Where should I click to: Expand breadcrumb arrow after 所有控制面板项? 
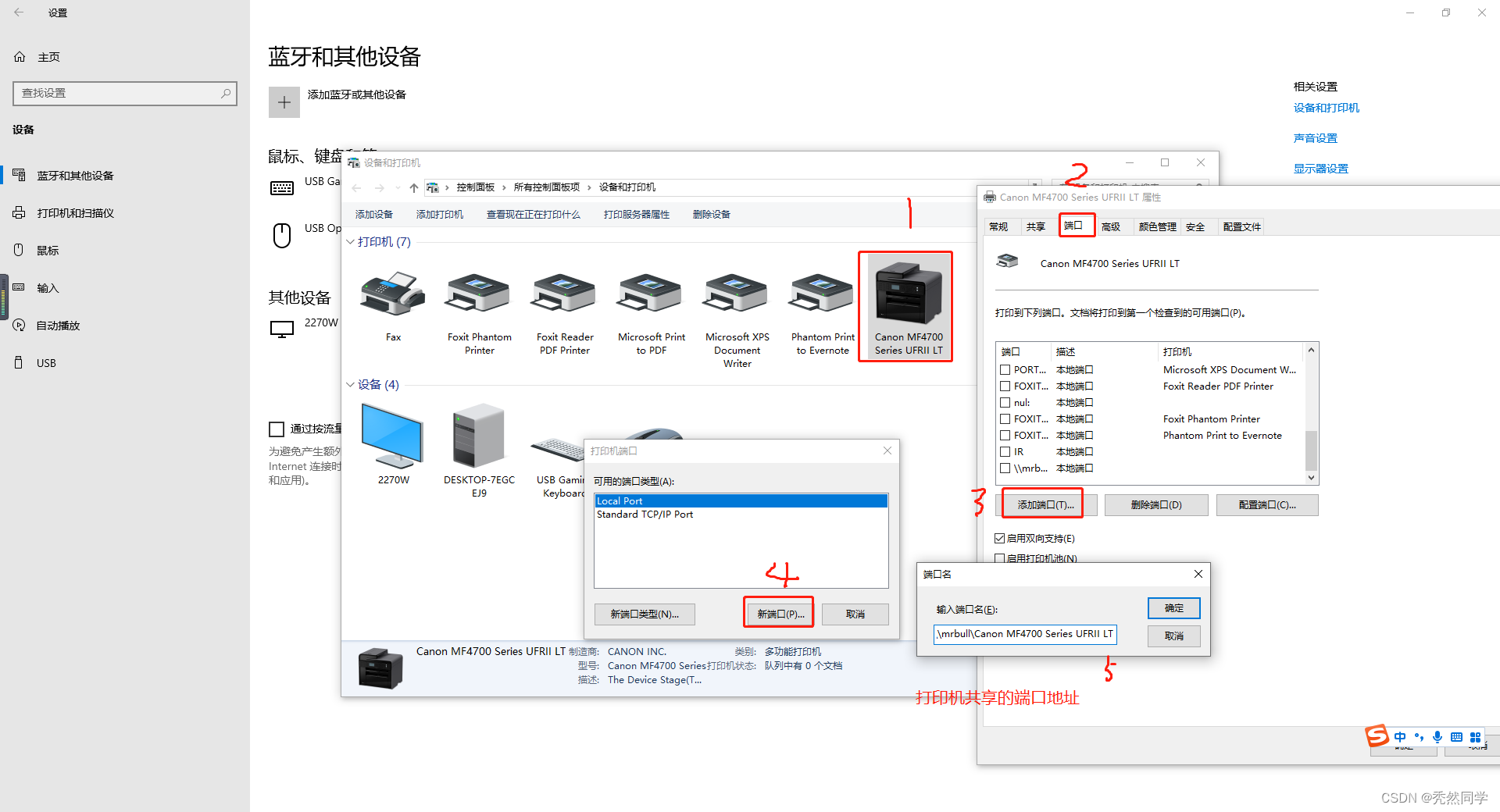tap(589, 187)
